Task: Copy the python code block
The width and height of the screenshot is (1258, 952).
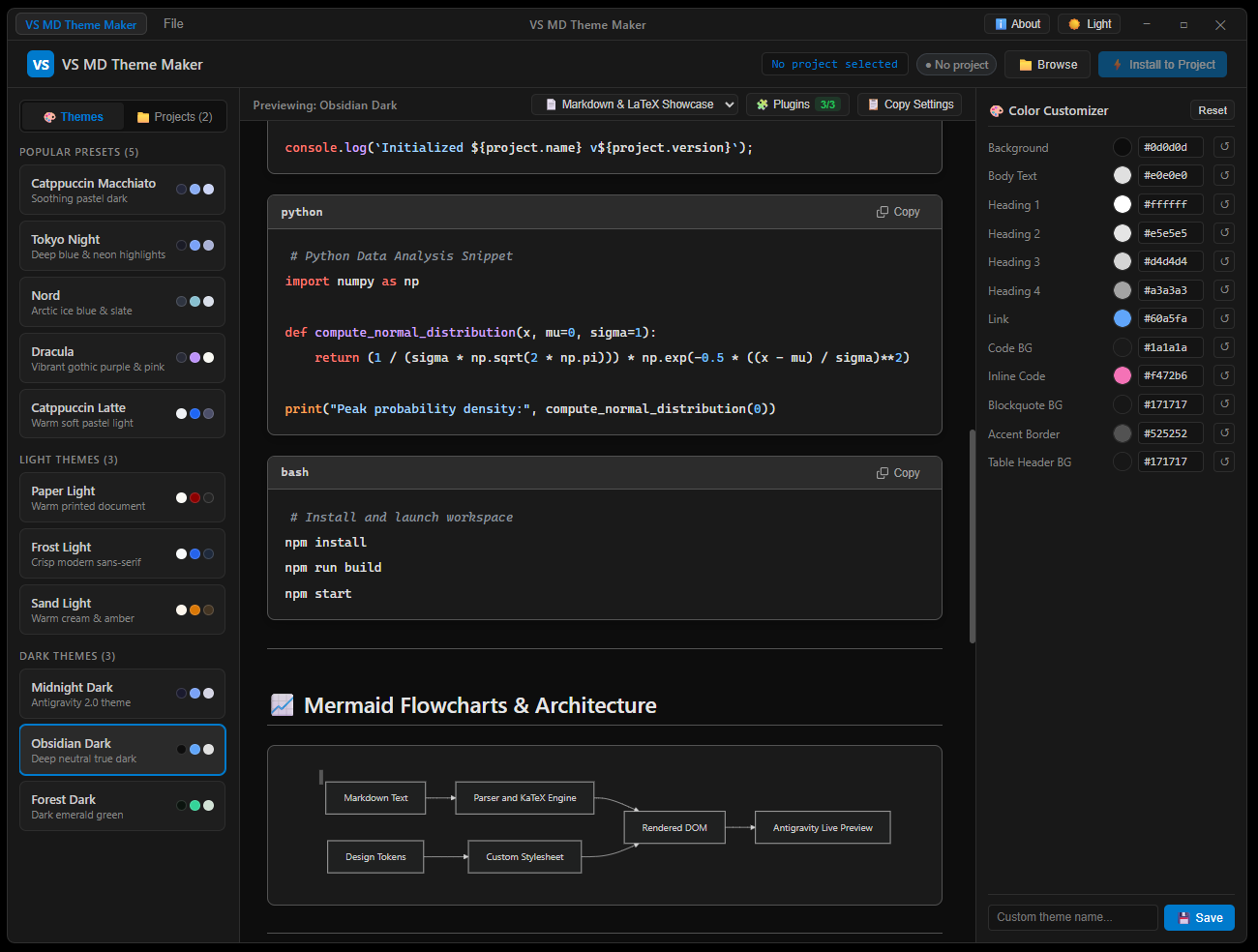Action: click(x=898, y=212)
